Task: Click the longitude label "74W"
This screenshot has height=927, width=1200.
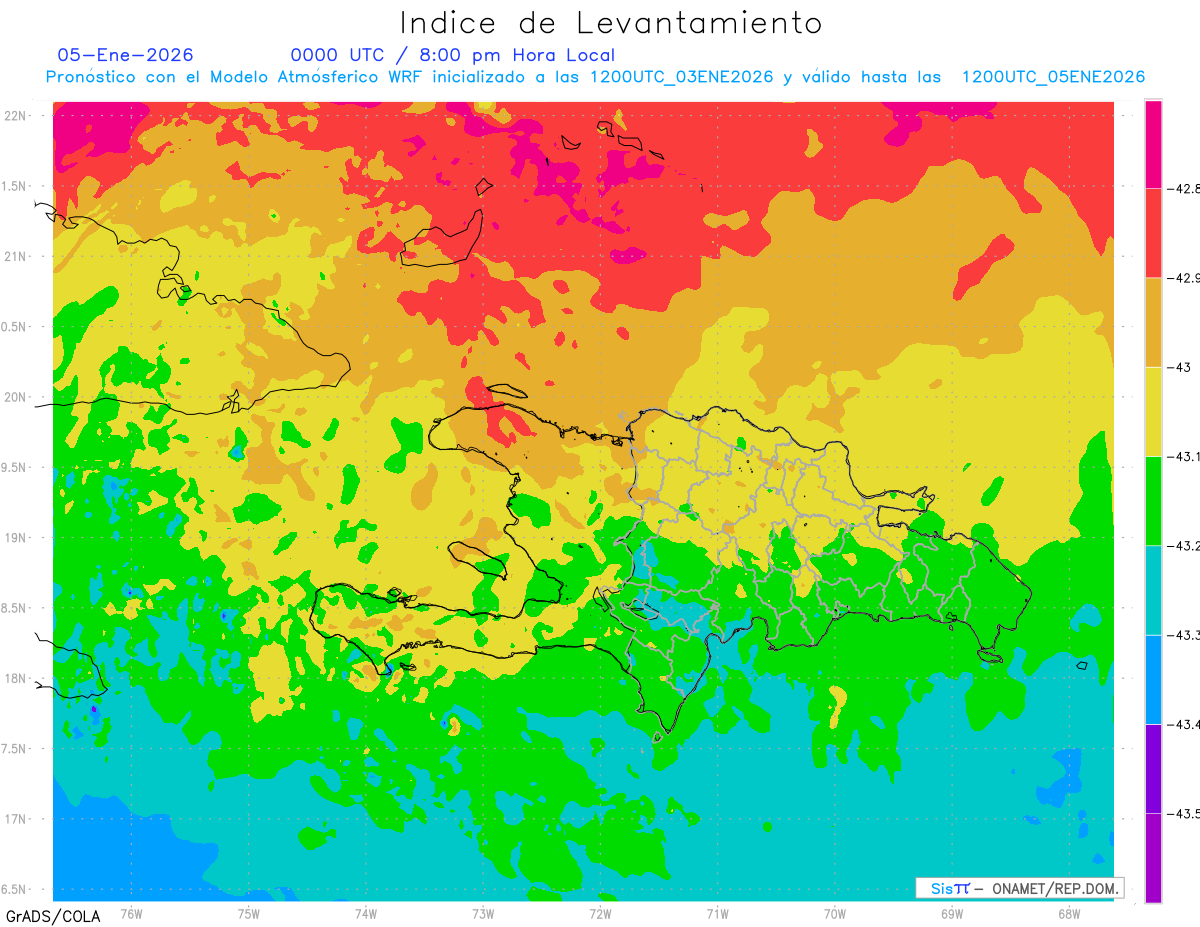Action: point(366,914)
